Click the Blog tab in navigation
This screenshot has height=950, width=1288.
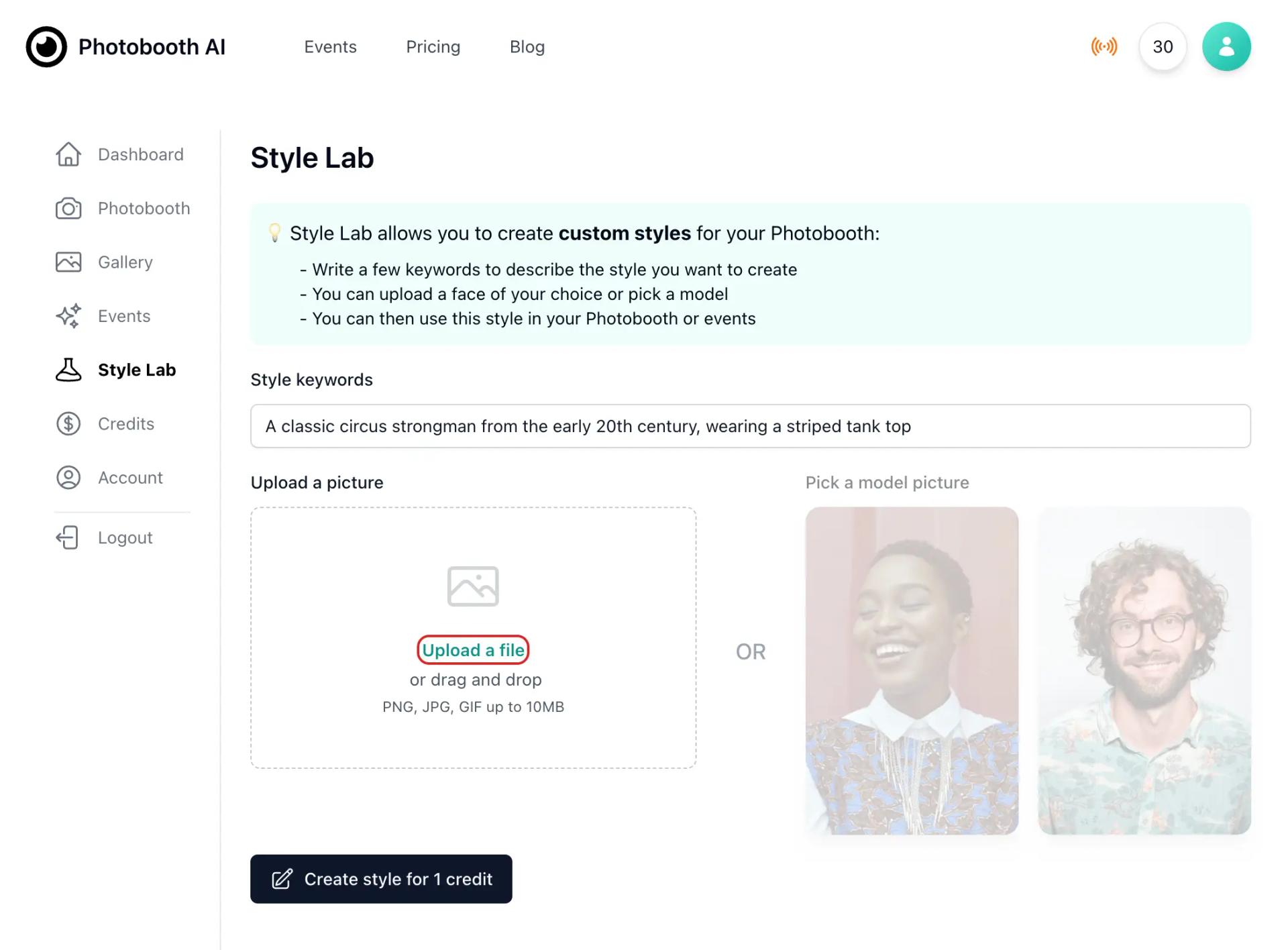click(x=527, y=46)
